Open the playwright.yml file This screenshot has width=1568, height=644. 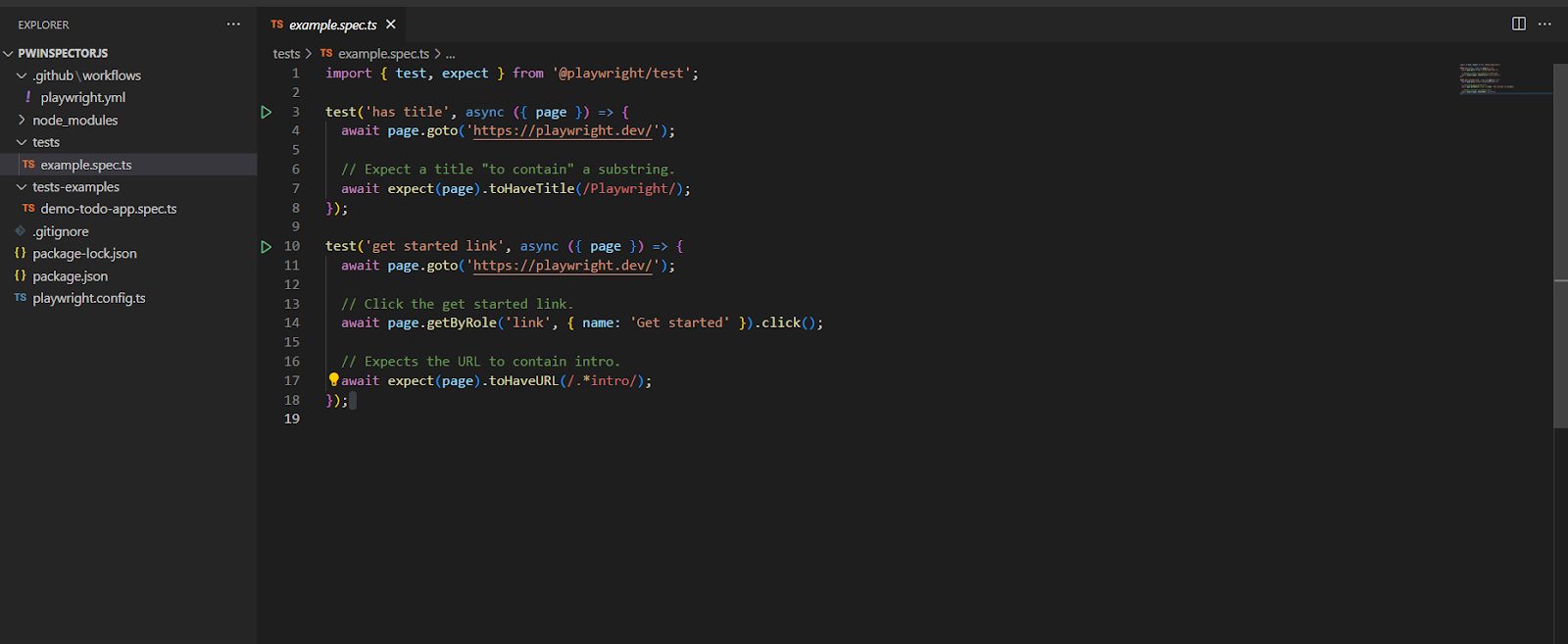click(82, 98)
